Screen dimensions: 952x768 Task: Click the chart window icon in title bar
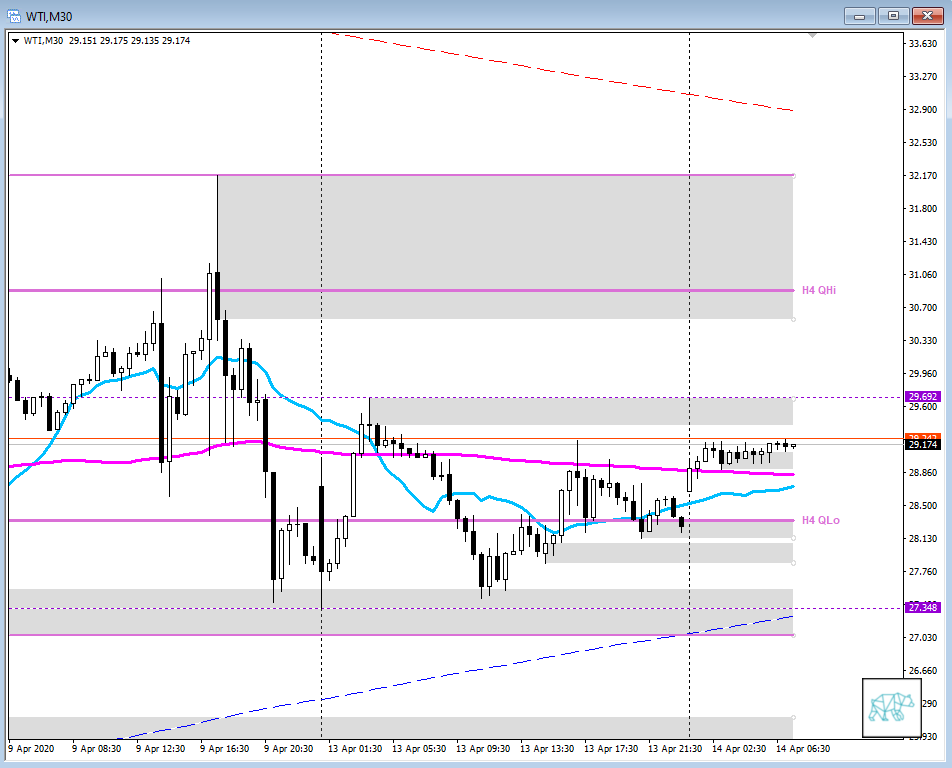click(x=14, y=16)
